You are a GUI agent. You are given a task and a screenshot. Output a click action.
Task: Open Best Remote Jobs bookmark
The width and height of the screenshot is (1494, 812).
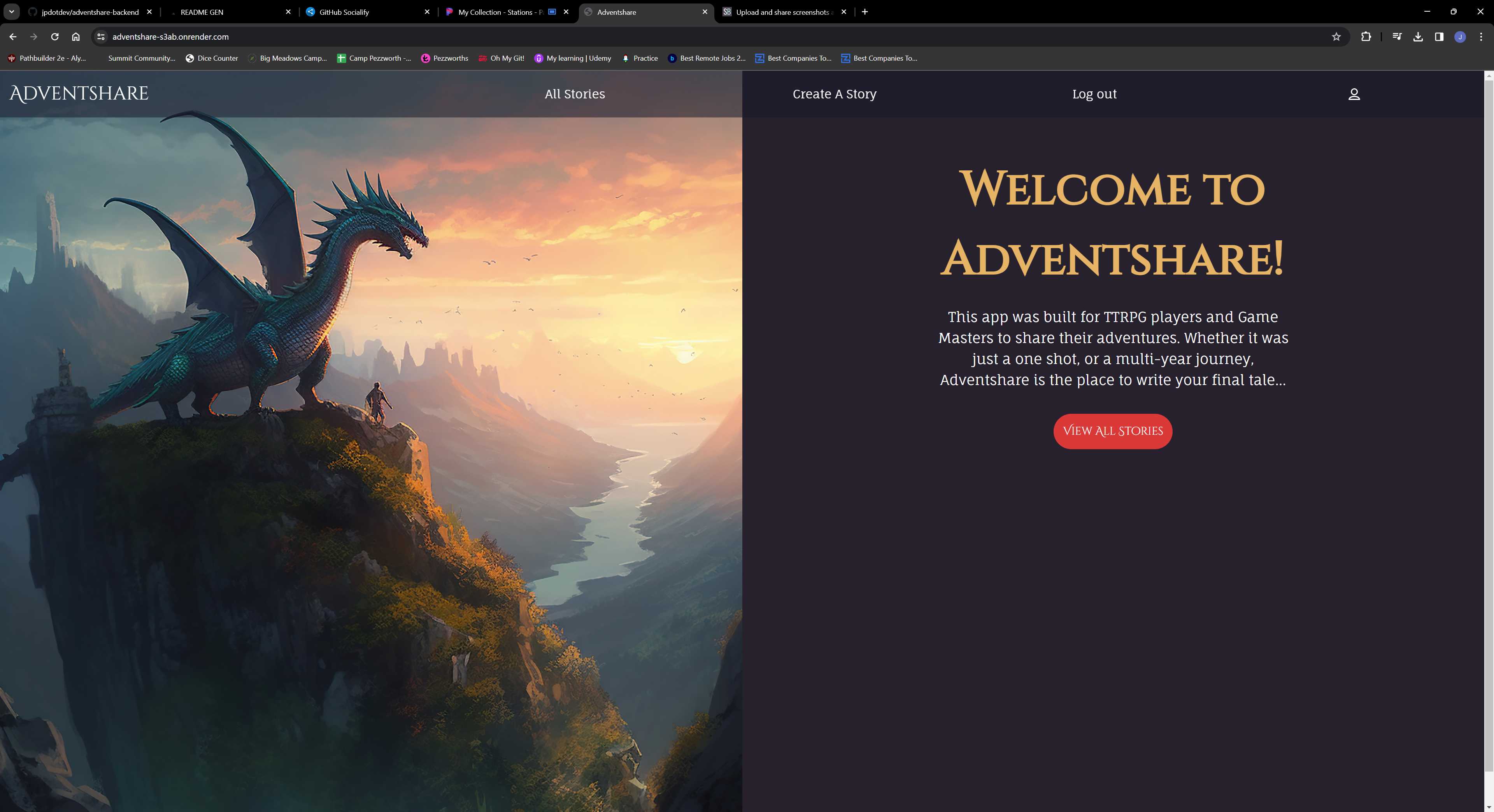[x=707, y=58]
